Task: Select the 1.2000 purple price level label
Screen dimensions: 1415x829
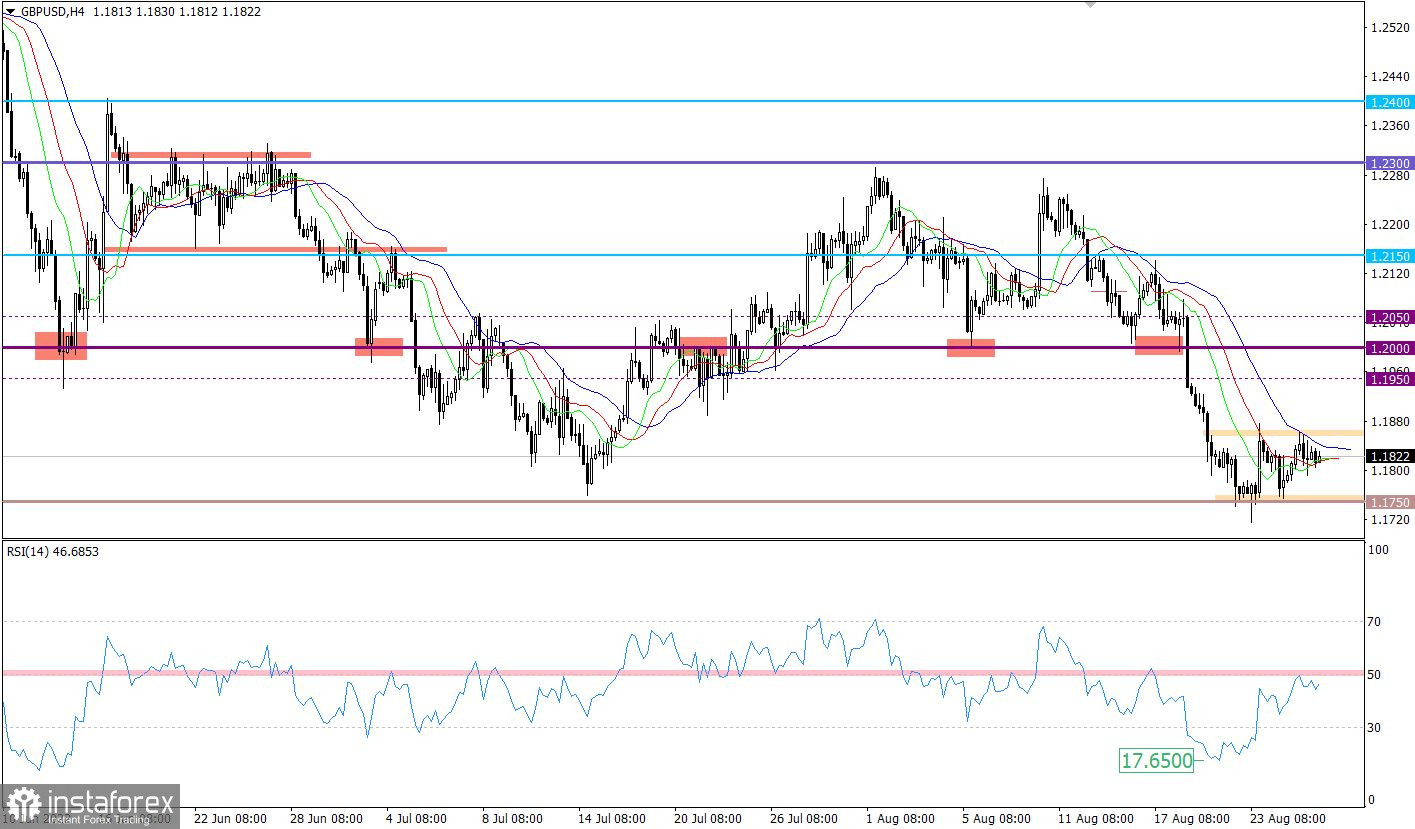Action: pyautogui.click(x=1389, y=348)
